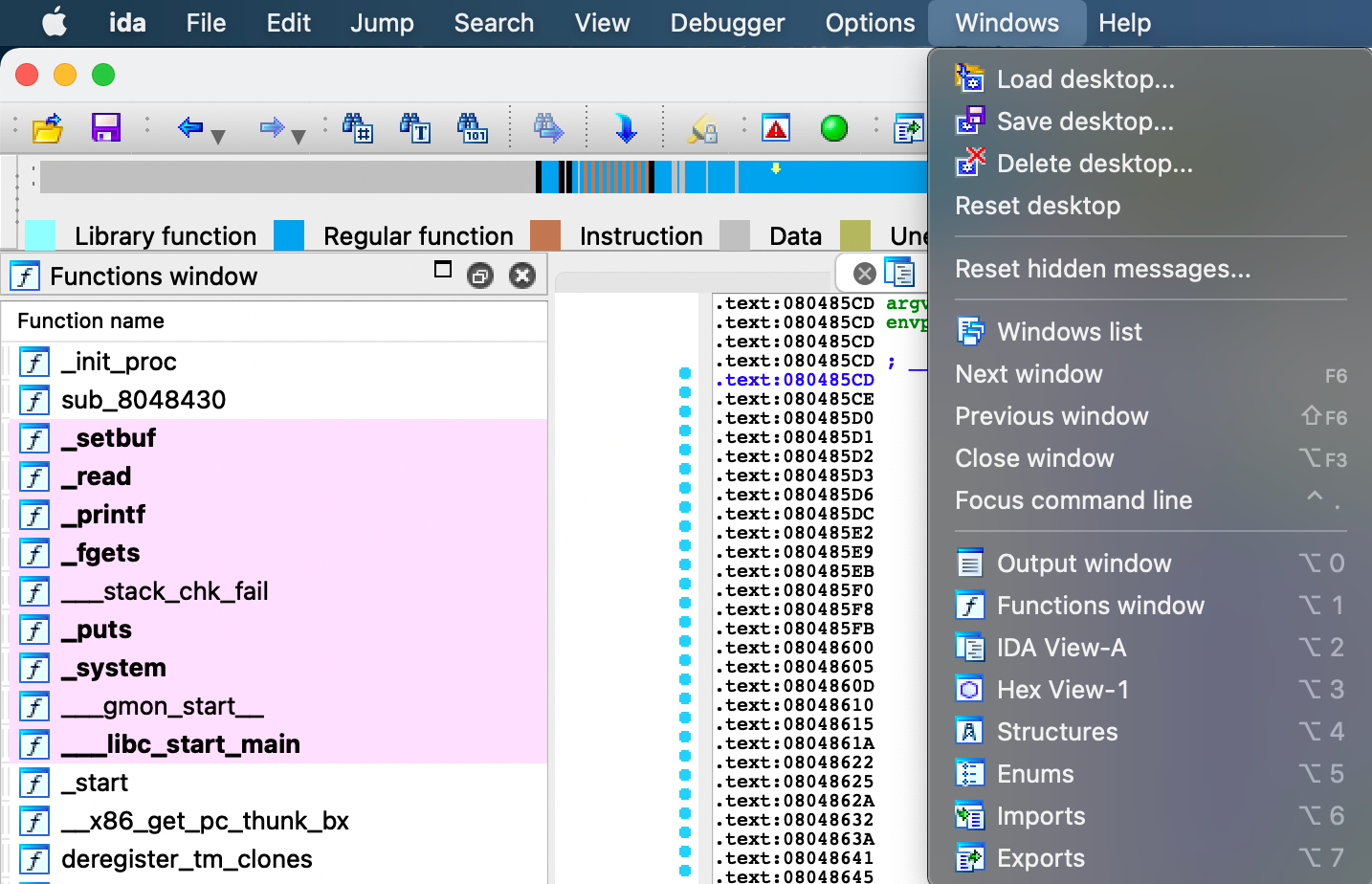The width and height of the screenshot is (1372, 884).
Task: Open the Exports window entry
Action: tap(1151, 858)
